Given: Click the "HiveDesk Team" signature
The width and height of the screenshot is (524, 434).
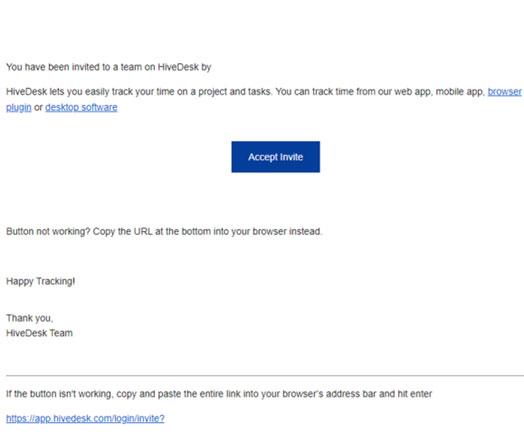Looking at the screenshot, I should click(x=39, y=333).
